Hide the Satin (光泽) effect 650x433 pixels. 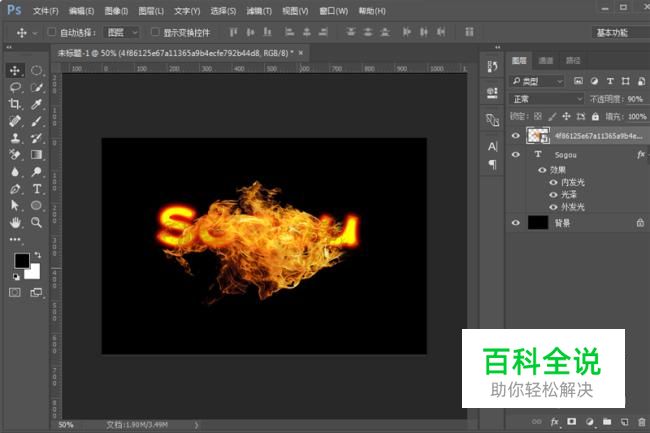[553, 195]
